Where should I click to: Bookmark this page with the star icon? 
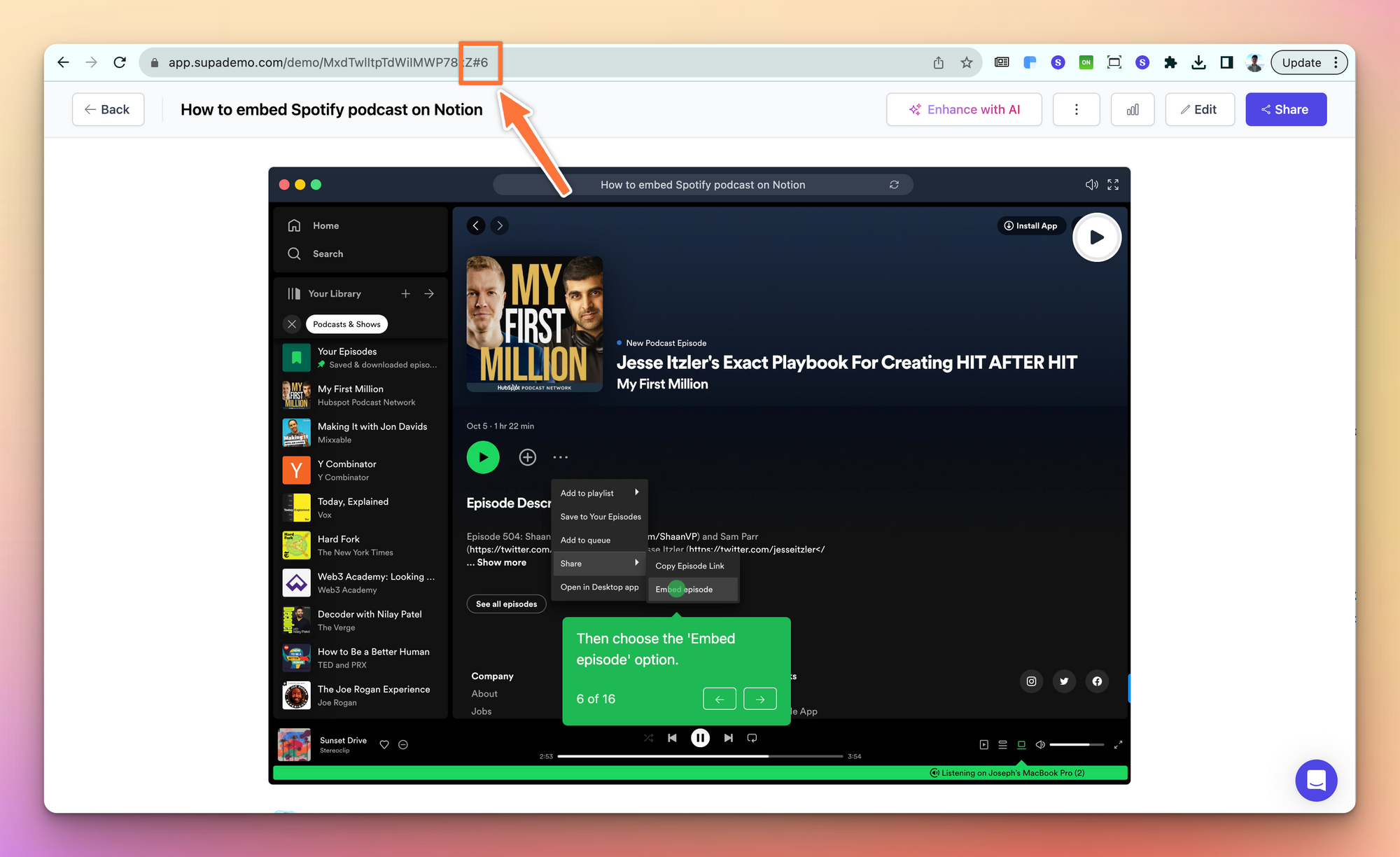pos(967,62)
